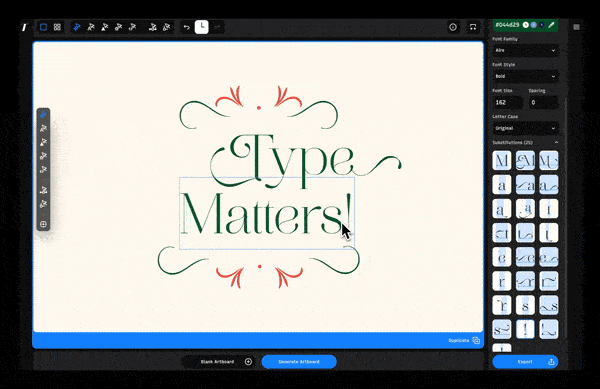Click the eyedropper icon beside the hex color
600x389 pixels.
[x=551, y=25]
